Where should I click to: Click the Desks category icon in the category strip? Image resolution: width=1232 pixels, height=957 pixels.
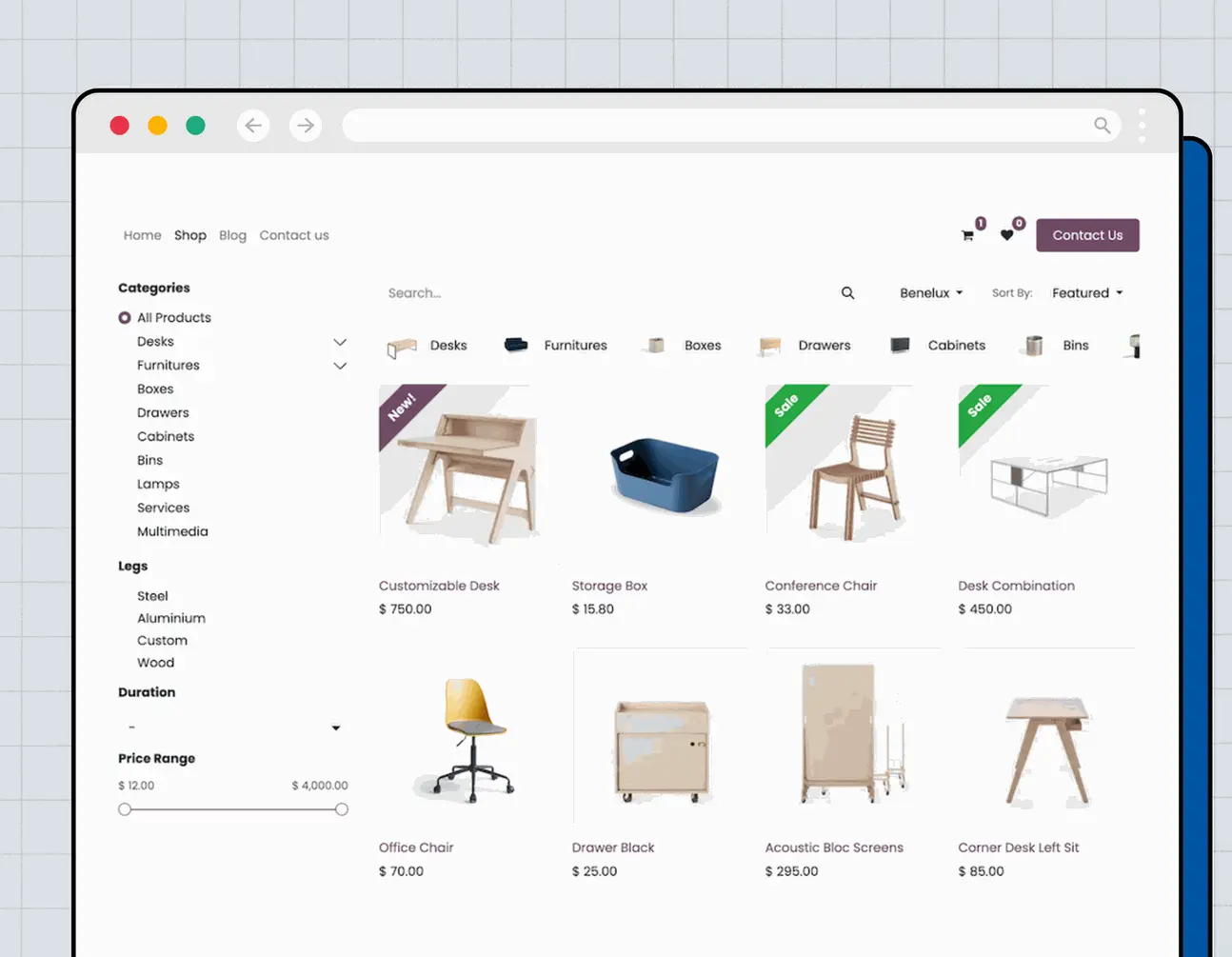402,347
